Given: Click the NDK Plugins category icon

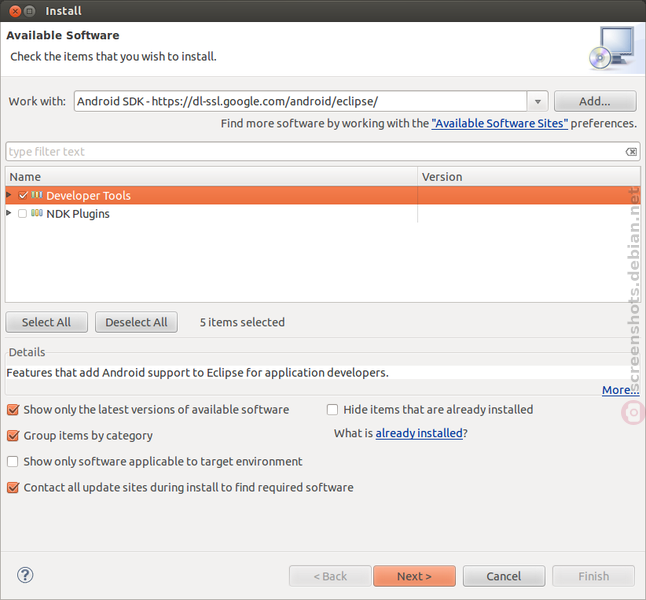Looking at the screenshot, I should [x=37, y=213].
